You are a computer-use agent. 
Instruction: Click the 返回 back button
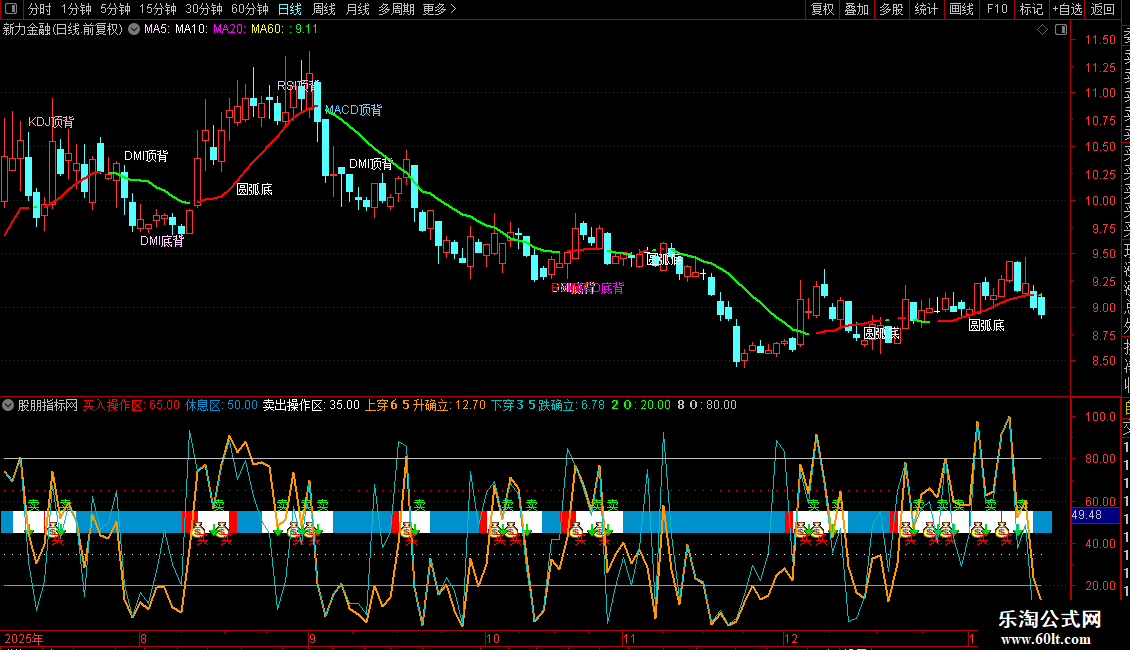(x=1103, y=9)
